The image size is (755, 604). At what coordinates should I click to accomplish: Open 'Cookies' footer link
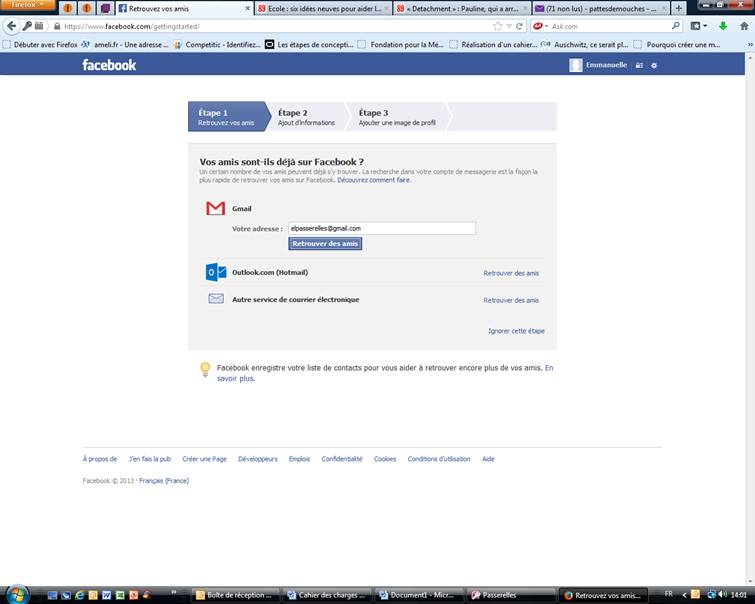click(385, 459)
